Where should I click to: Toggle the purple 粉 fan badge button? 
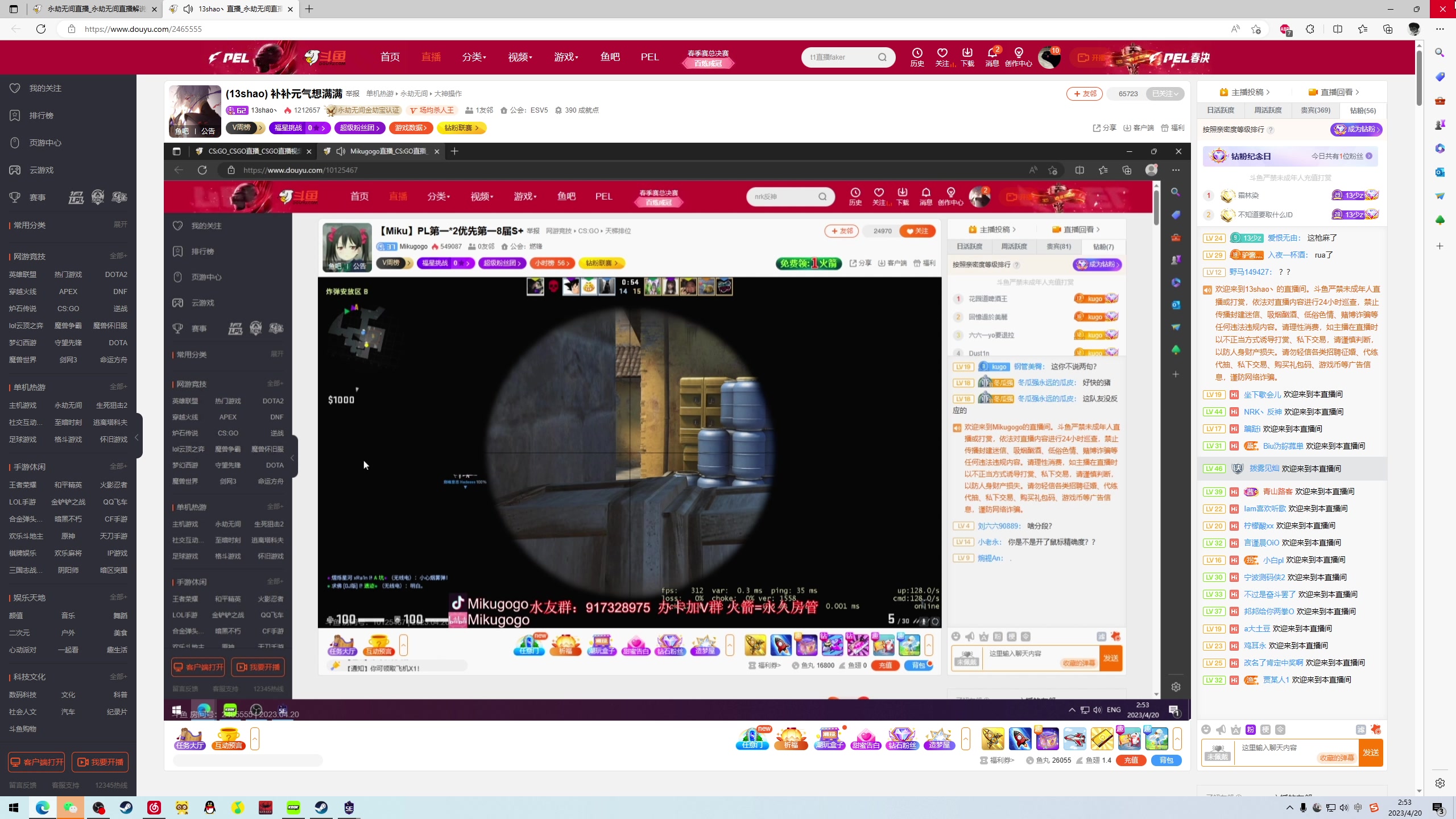coord(1250,730)
